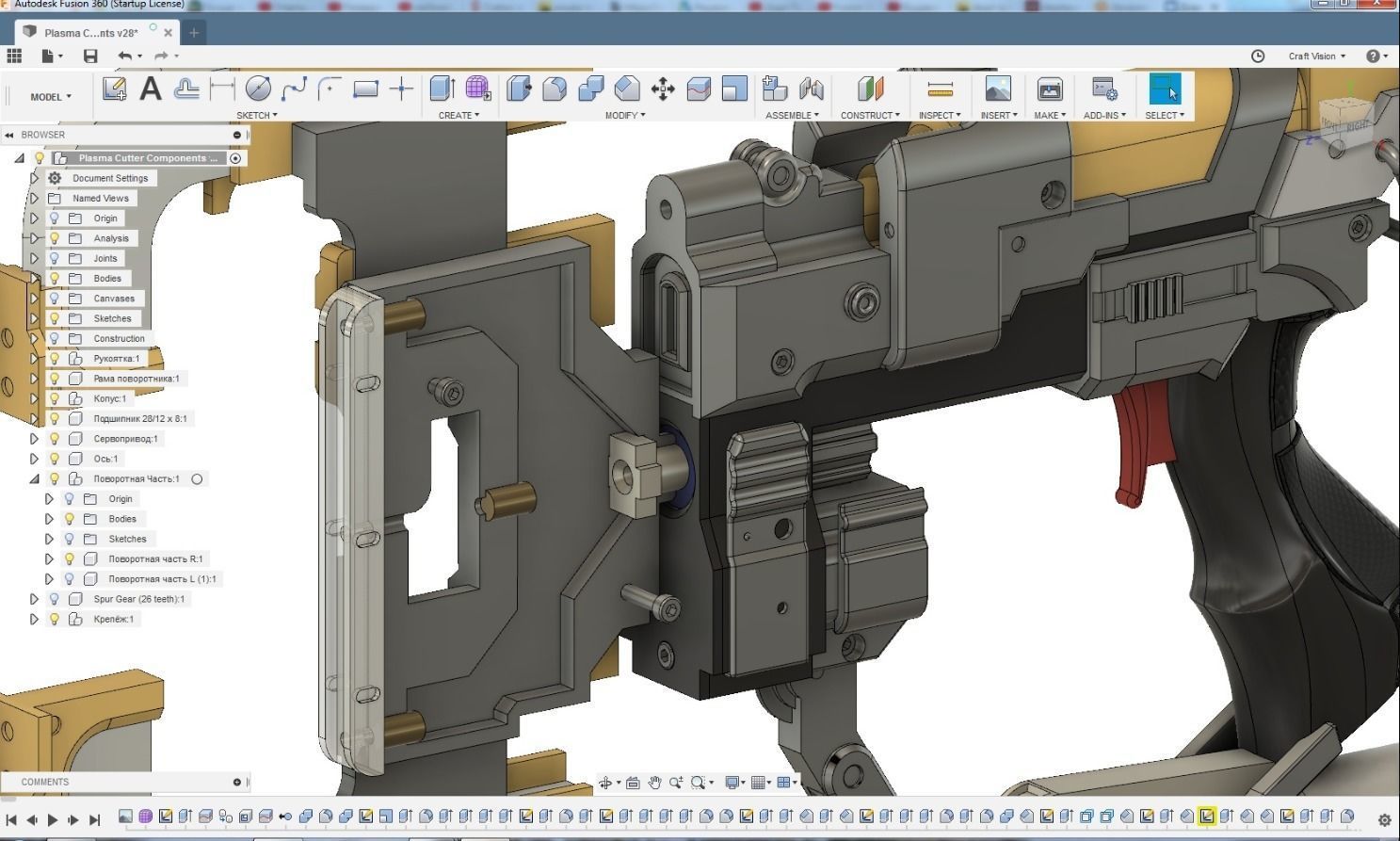Expand the Comments panel

coord(237,783)
